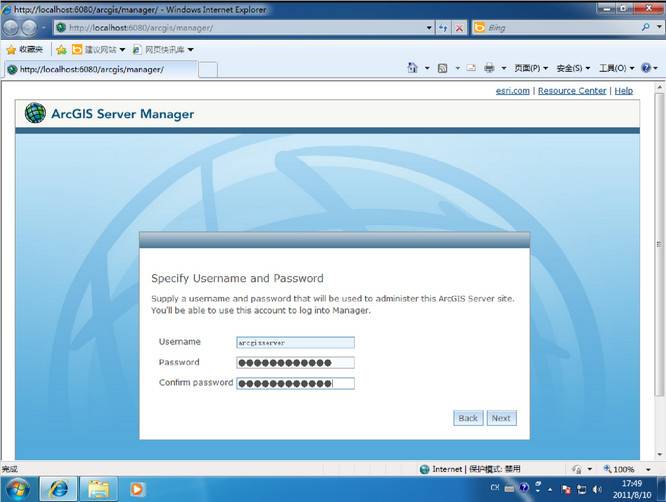666x502 pixels.
Task: Click the browser Back arrow button
Action: coord(11,28)
